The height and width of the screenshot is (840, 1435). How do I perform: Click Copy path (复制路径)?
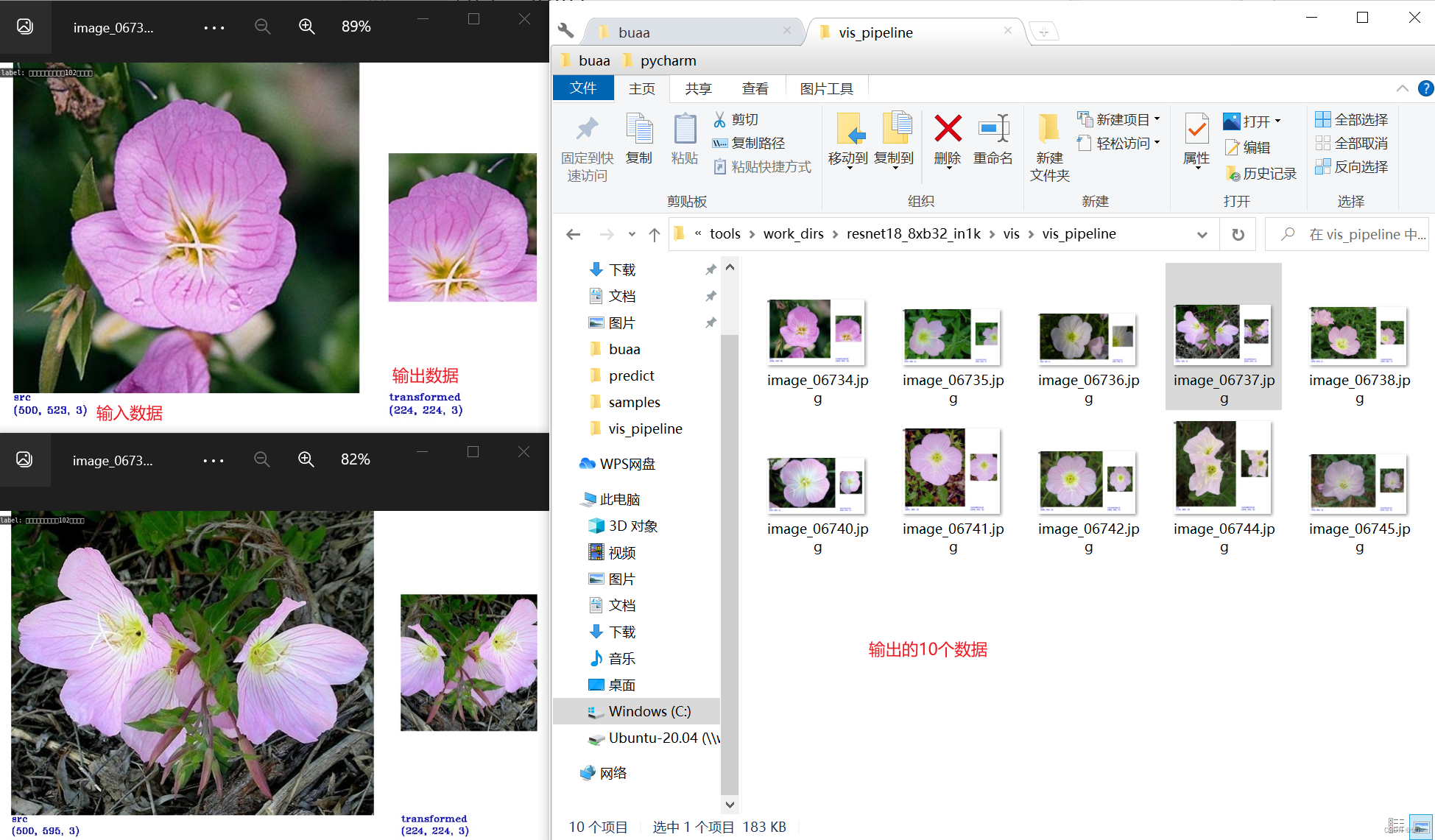(749, 143)
